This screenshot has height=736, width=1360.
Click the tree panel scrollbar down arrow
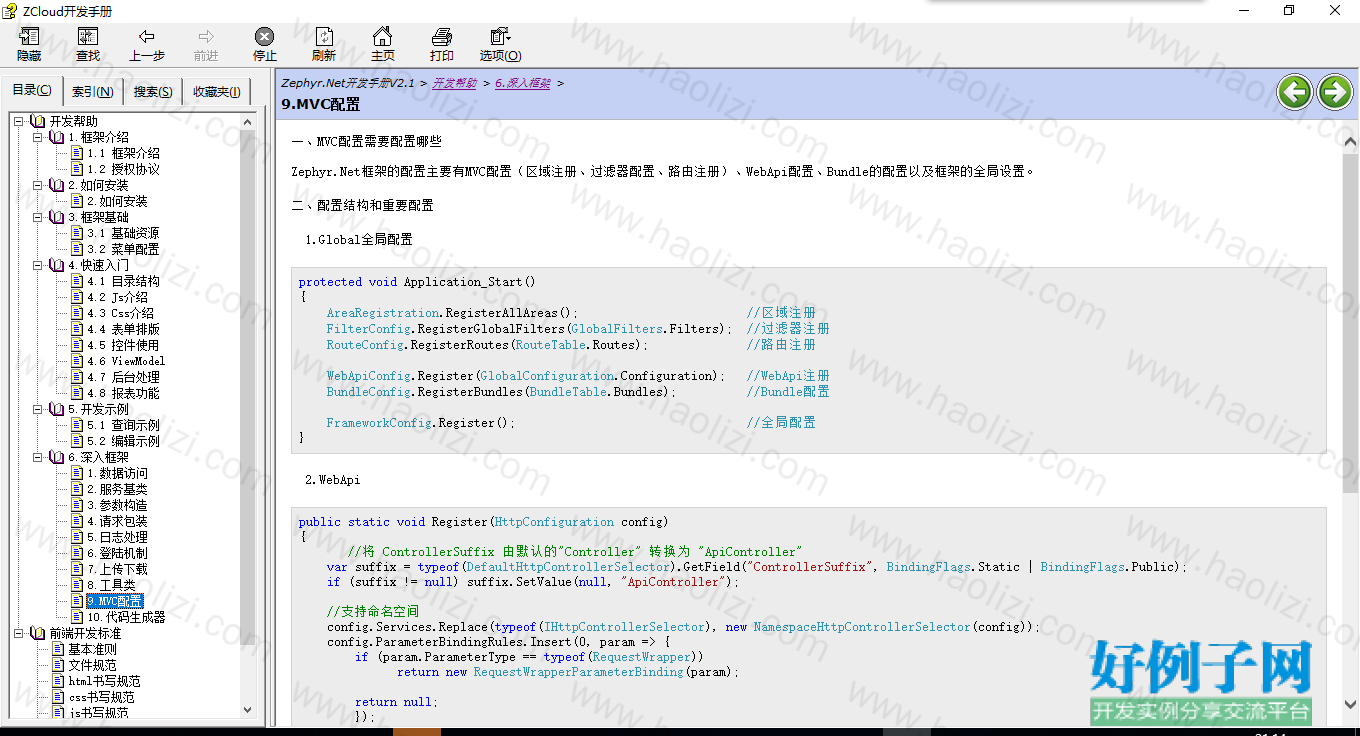(248, 710)
